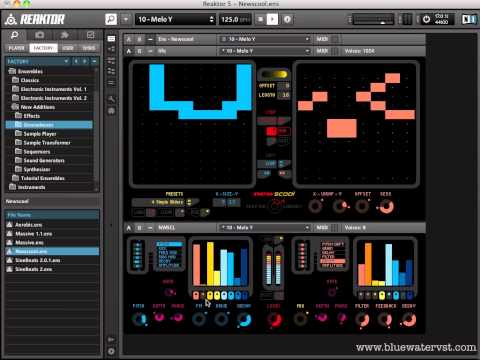The width and height of the screenshot is (480, 360).
Task: Open the snapshots tab with camera icon
Action: coord(40,35)
